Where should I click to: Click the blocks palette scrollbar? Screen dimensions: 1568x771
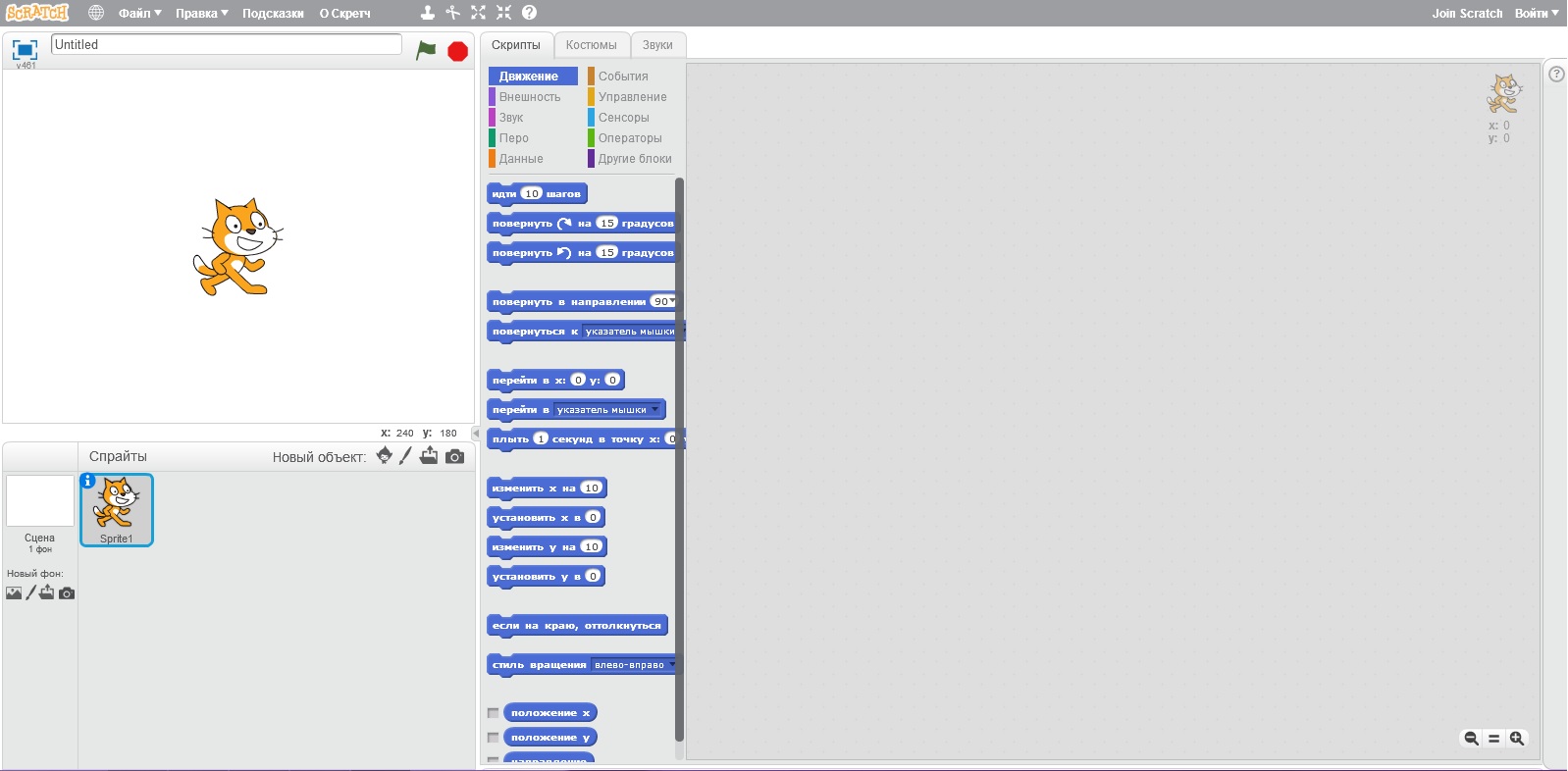point(679,459)
